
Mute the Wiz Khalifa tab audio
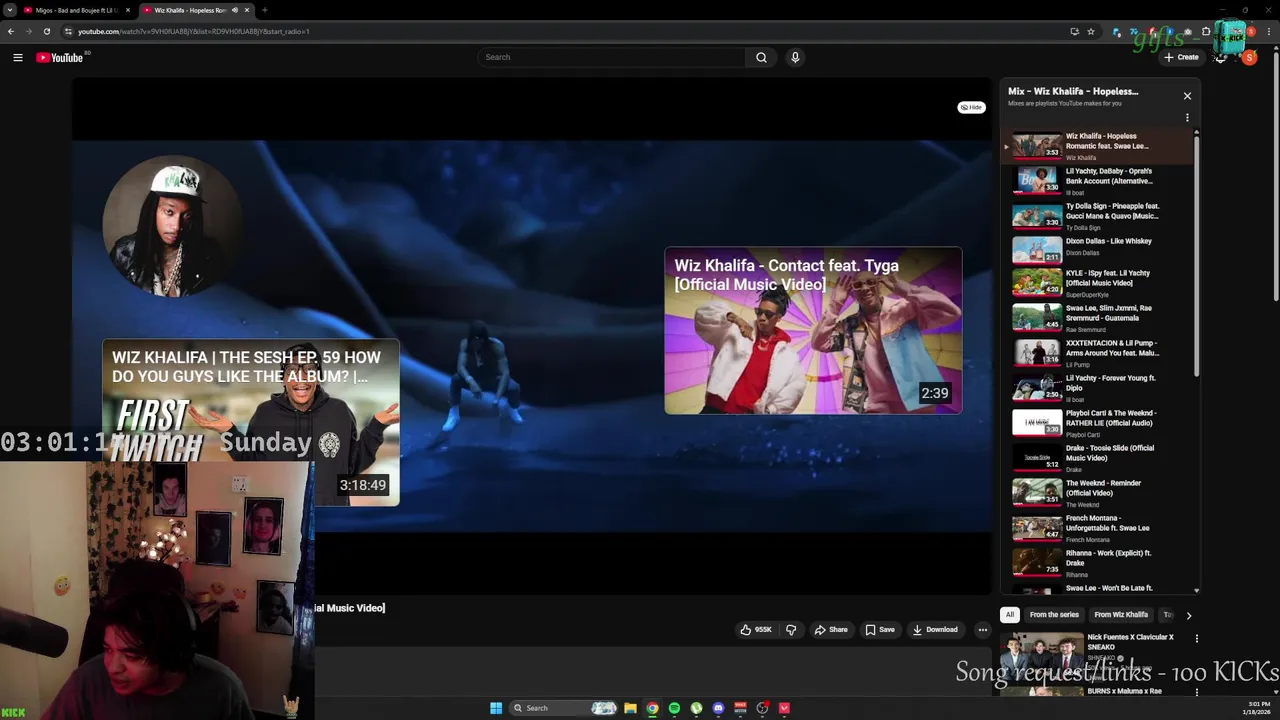coord(235,10)
